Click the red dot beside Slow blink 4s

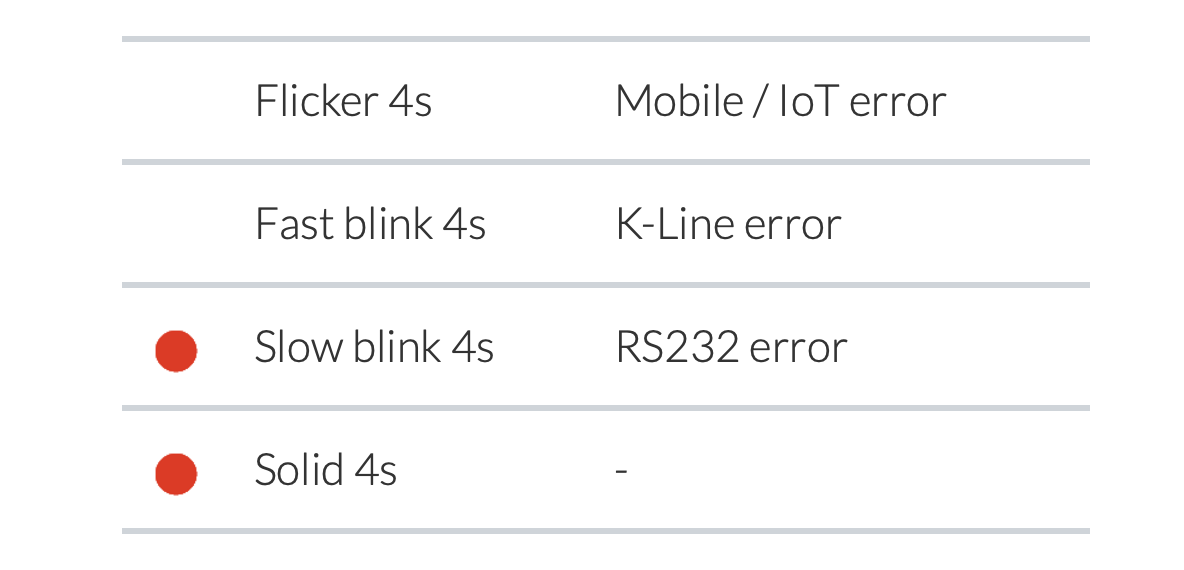click(176, 351)
